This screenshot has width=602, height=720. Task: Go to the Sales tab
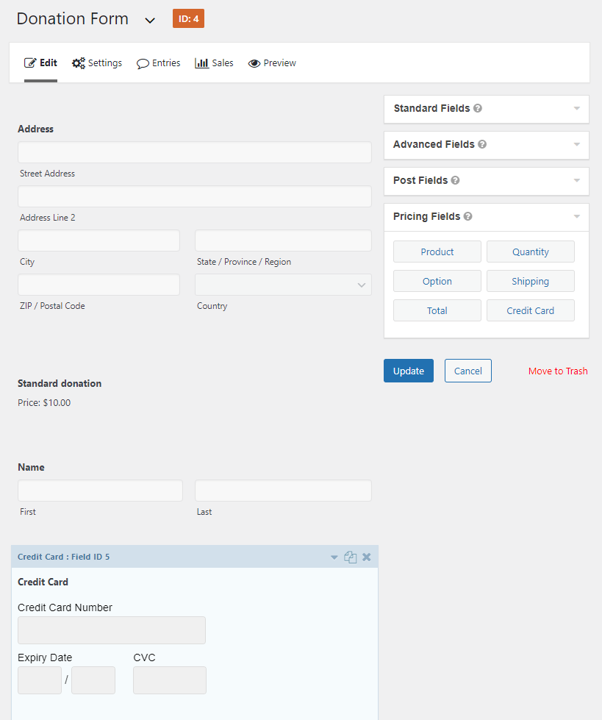(x=214, y=63)
